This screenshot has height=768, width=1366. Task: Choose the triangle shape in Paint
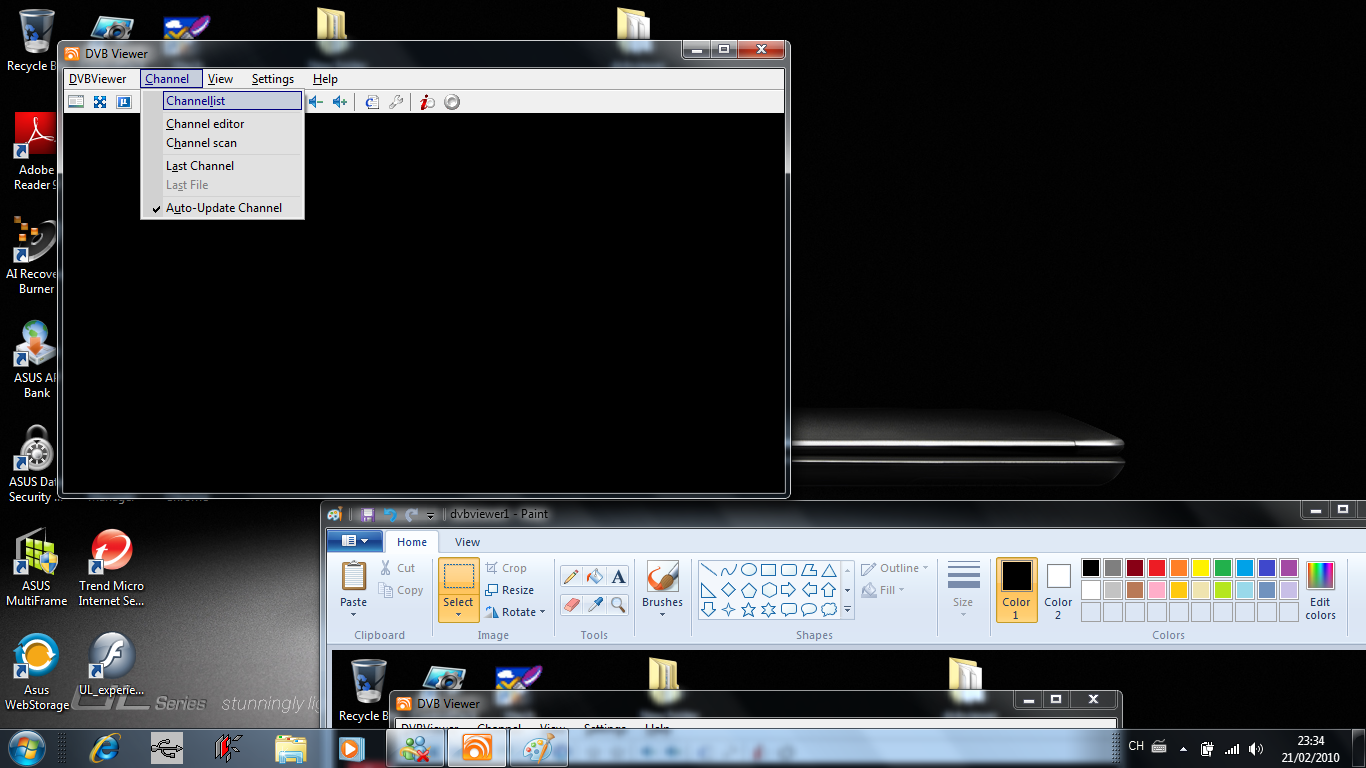(x=828, y=570)
